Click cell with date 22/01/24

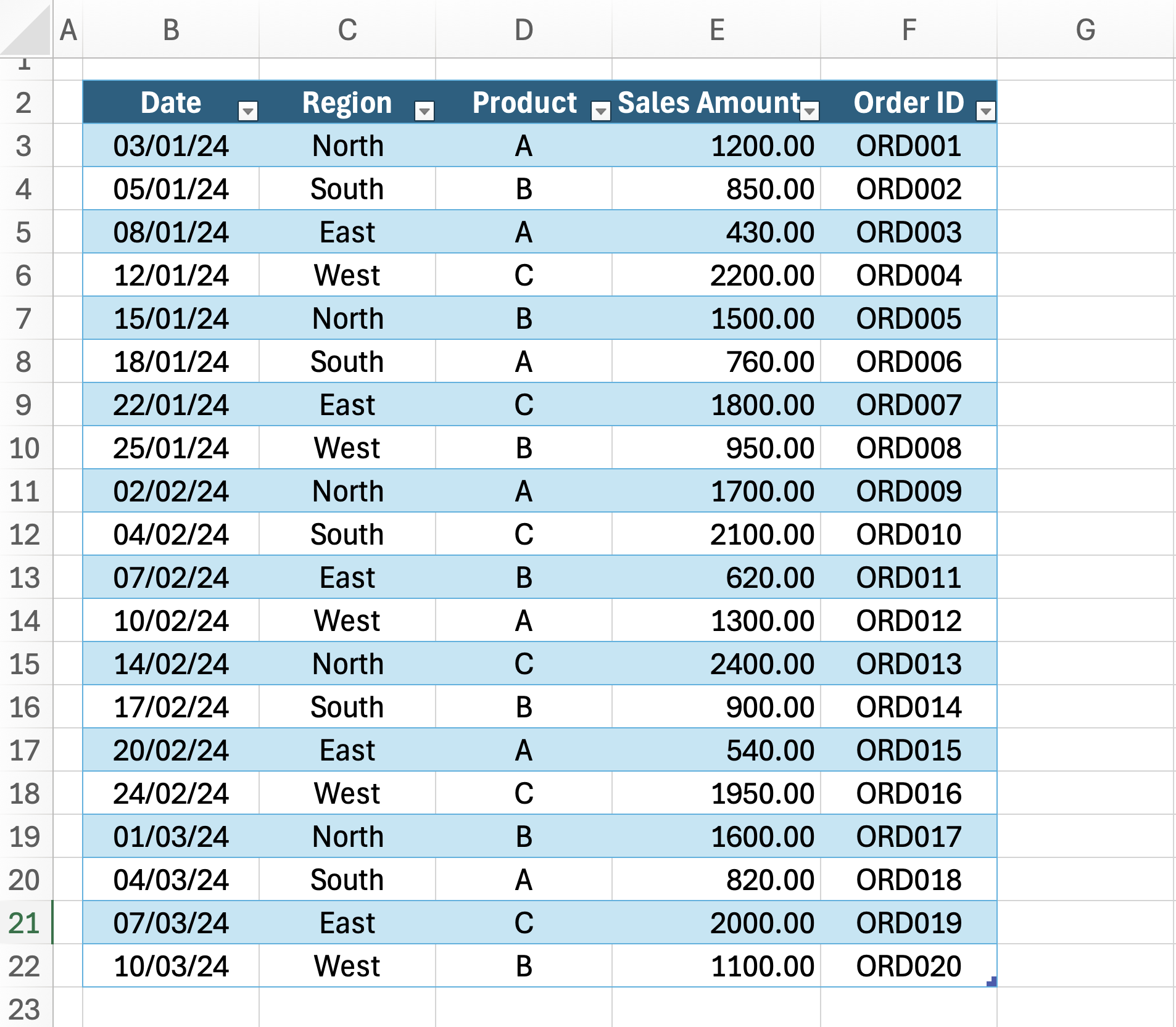[171, 405]
